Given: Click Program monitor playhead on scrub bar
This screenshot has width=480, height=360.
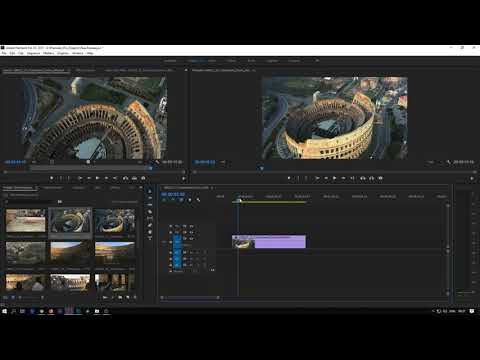Looking at the screenshot, I should coord(262,168).
